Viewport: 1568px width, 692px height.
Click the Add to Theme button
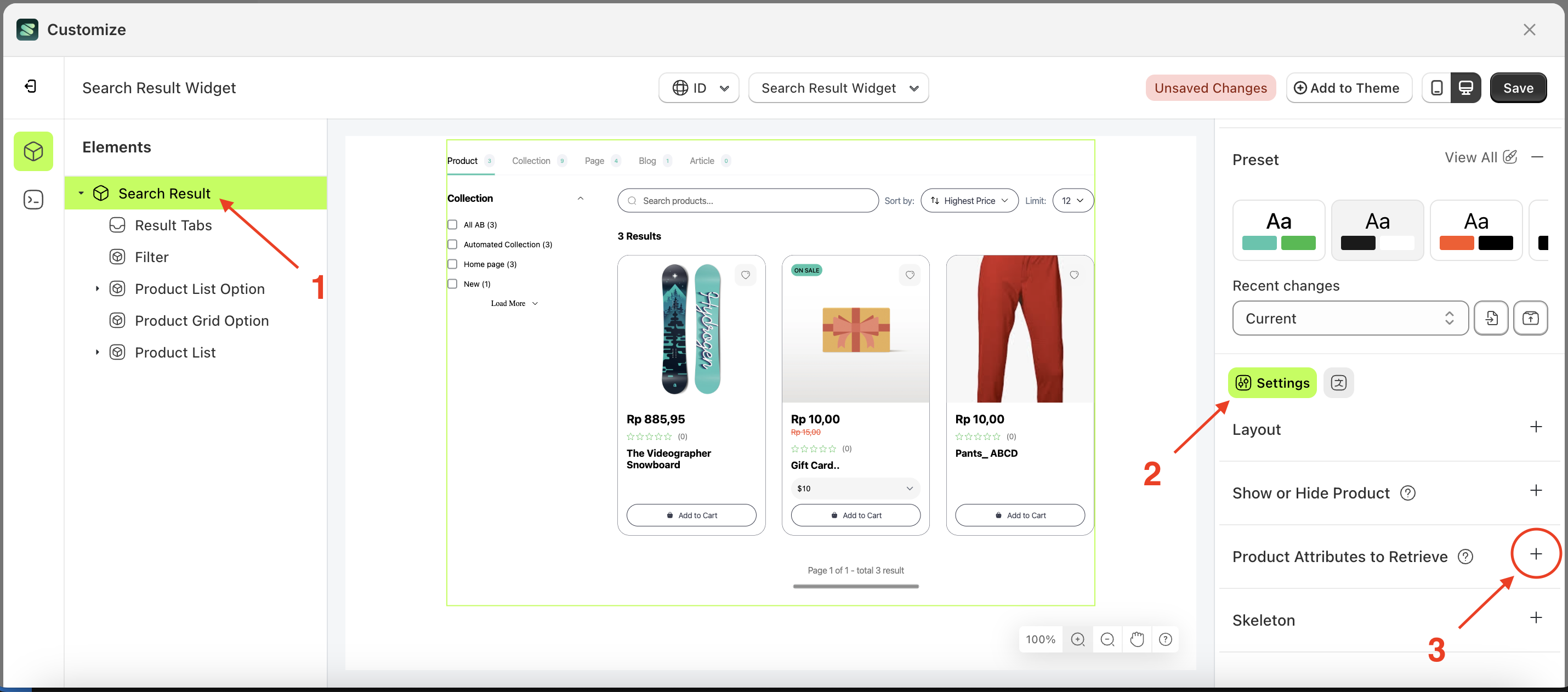(x=1348, y=88)
